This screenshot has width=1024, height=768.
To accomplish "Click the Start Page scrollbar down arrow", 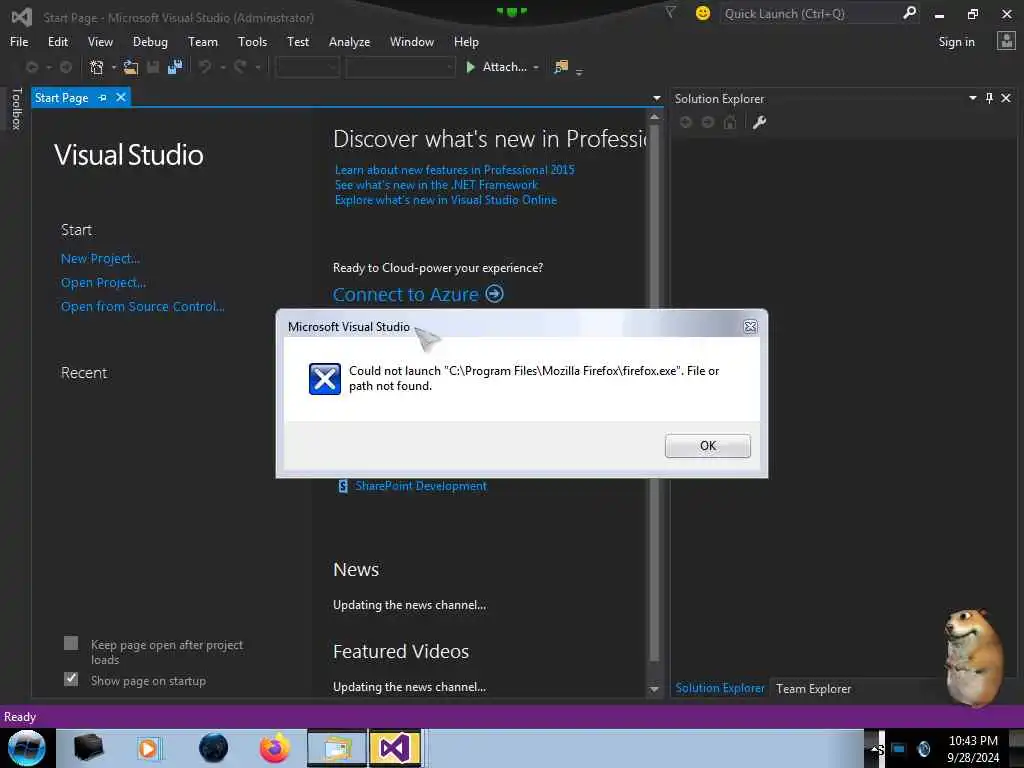I will (x=654, y=689).
